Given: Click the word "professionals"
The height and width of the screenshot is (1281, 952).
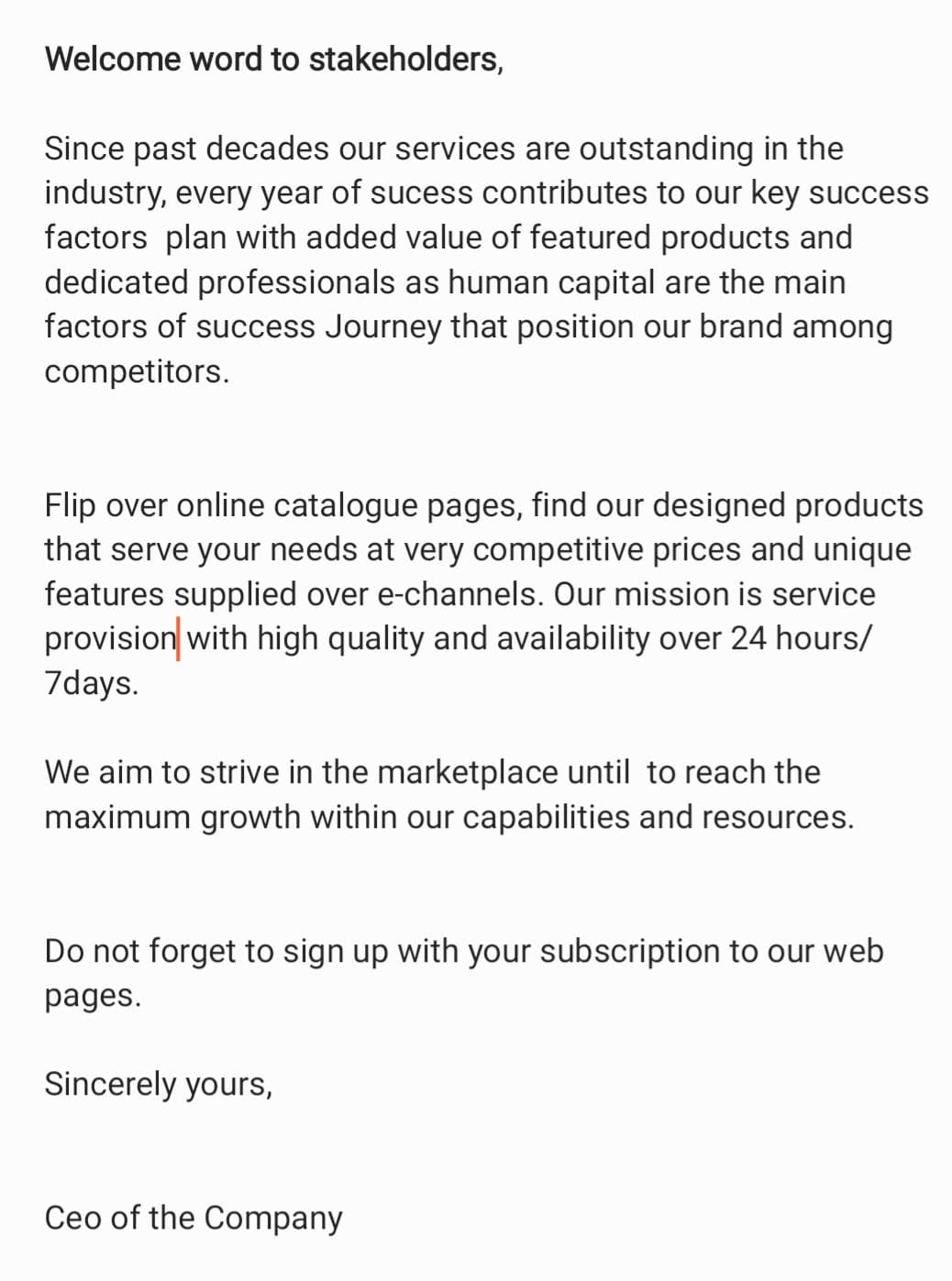Looking at the screenshot, I should click(x=297, y=282).
